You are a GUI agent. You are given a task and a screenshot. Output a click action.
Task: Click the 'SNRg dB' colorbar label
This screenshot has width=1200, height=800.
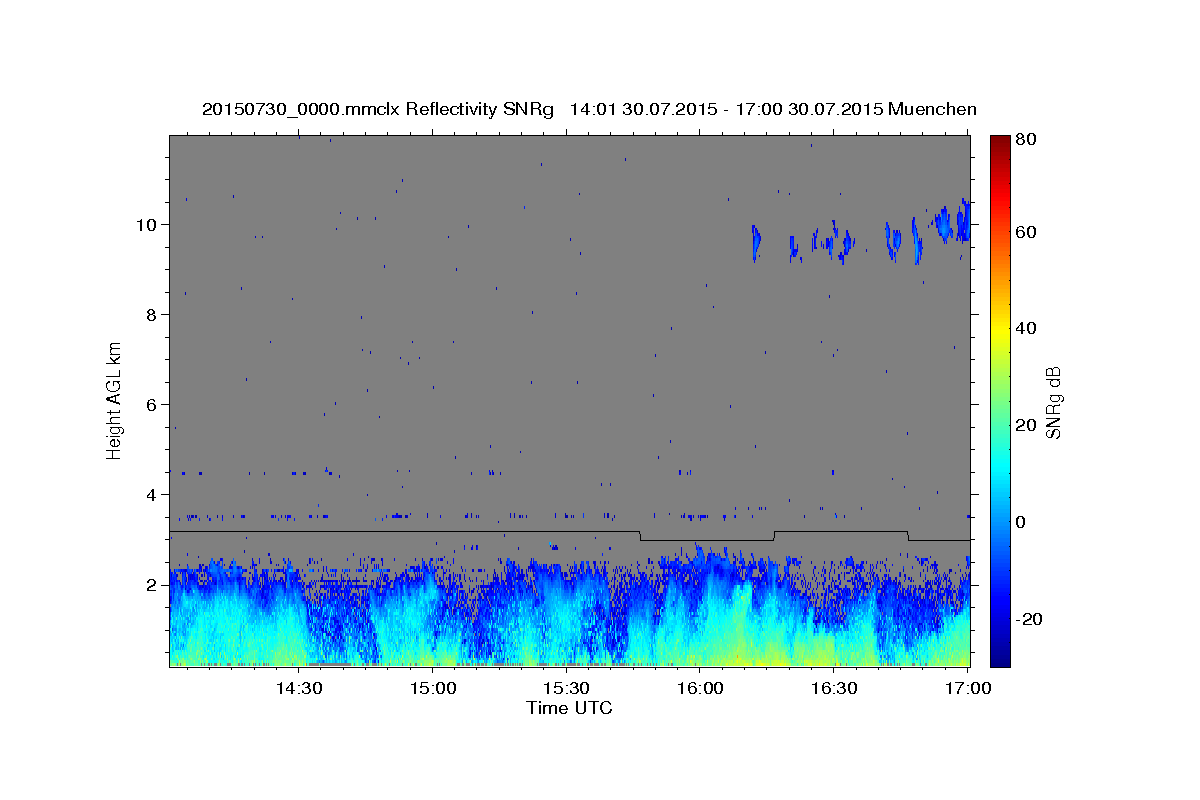(x=1053, y=402)
